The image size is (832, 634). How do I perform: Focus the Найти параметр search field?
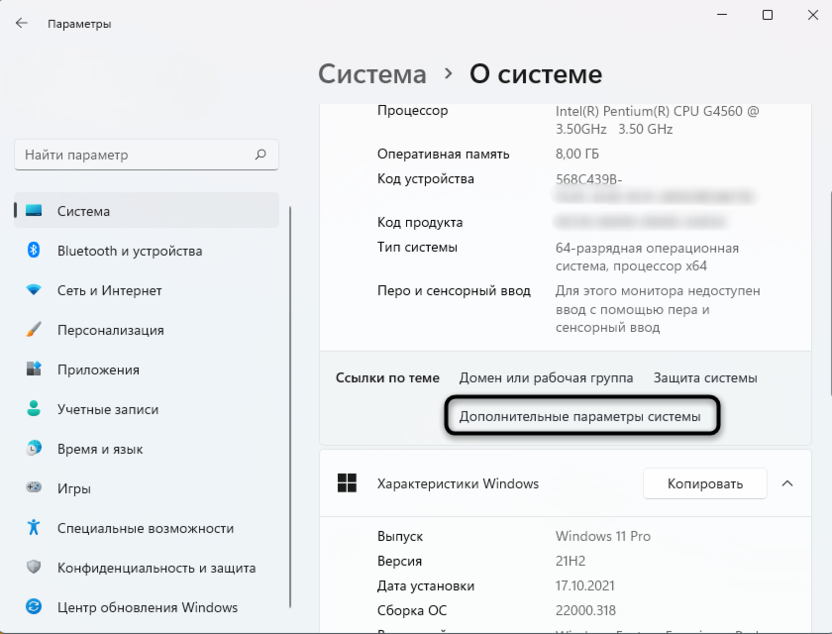click(146, 155)
